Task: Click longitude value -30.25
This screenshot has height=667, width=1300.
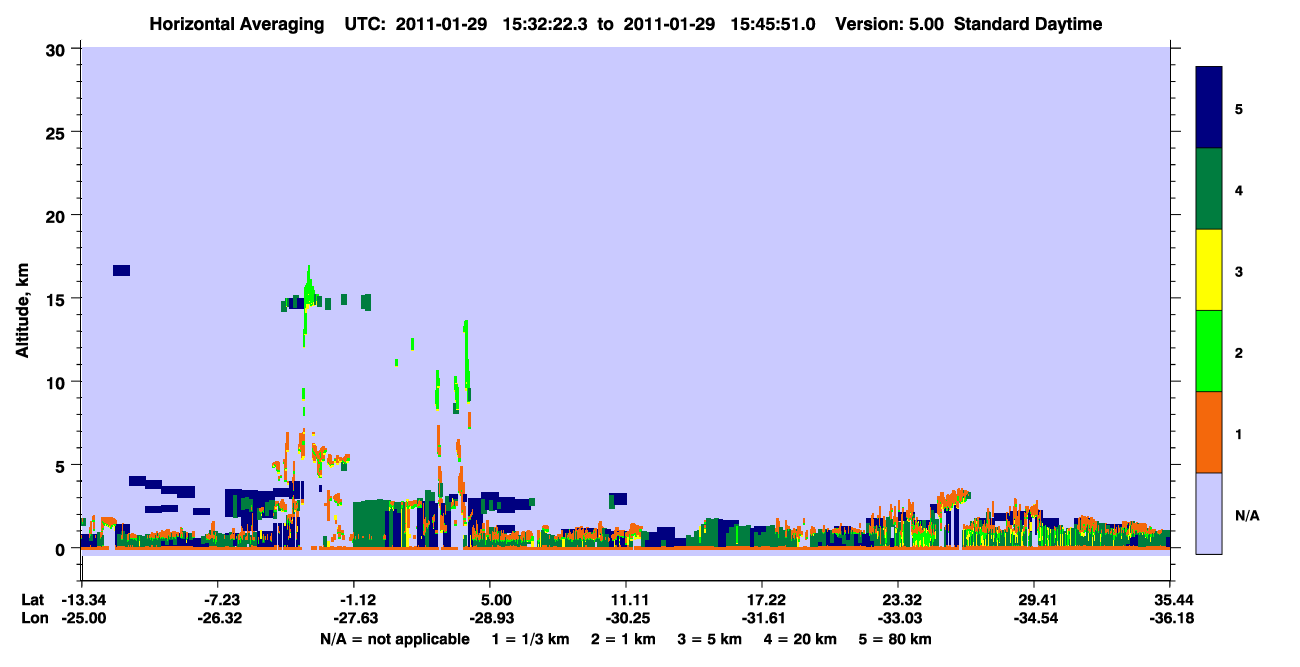Action: pyautogui.click(x=626, y=619)
